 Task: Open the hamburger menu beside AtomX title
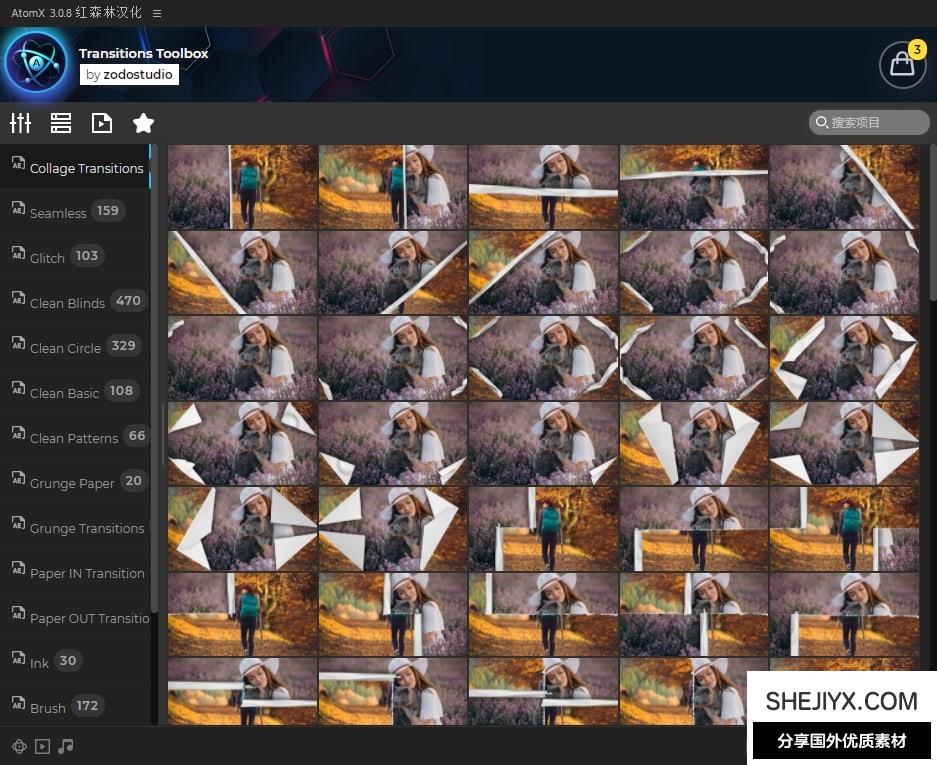pyautogui.click(x=157, y=13)
